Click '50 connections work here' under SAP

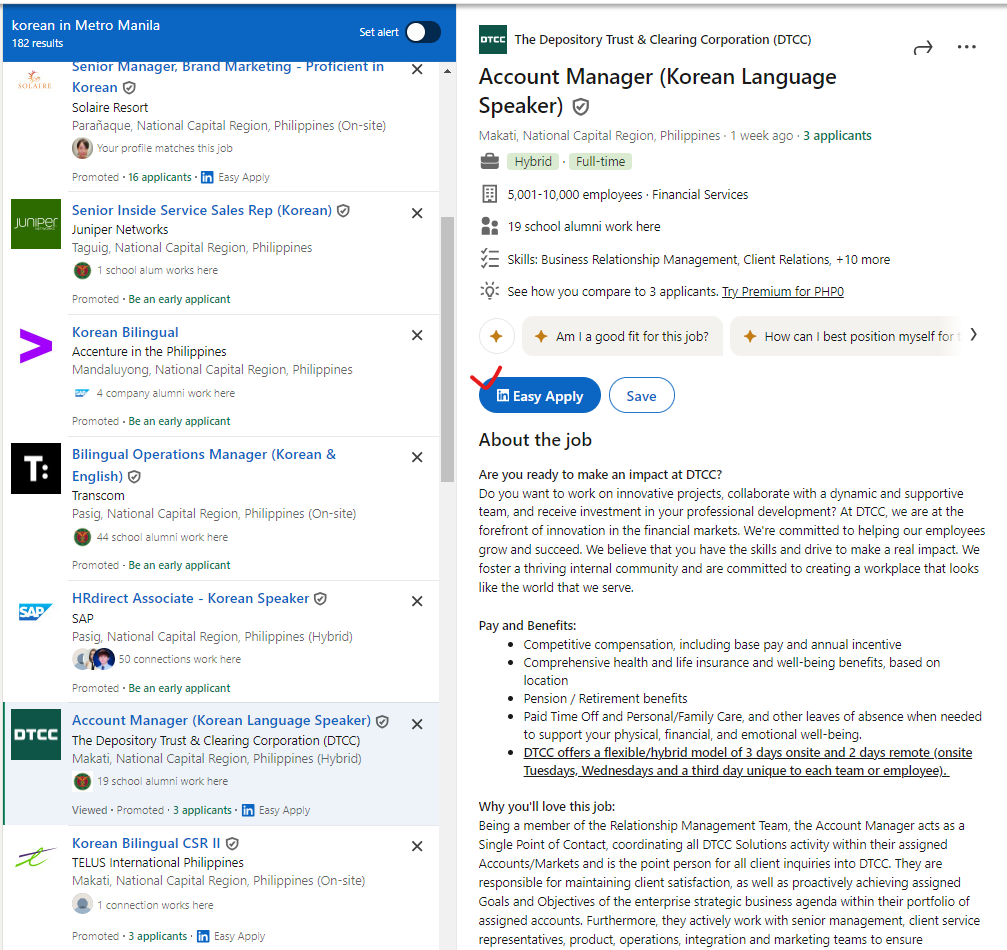[180, 659]
